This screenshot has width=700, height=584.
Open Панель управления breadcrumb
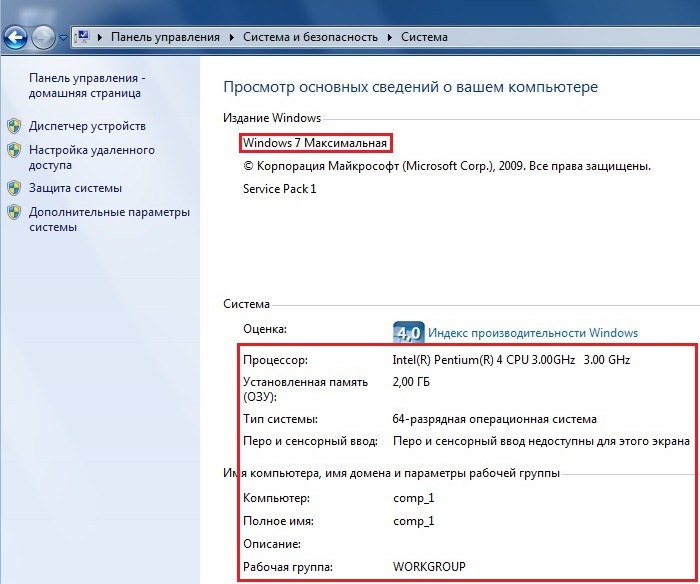(165, 37)
